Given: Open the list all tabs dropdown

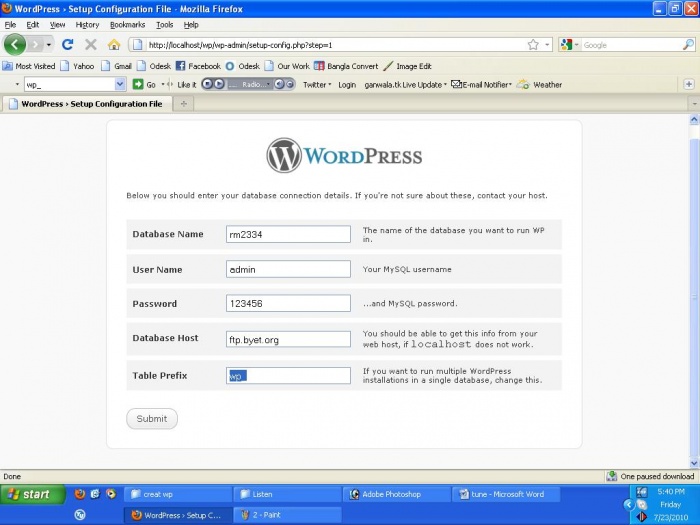Looking at the screenshot, I should 694,104.
